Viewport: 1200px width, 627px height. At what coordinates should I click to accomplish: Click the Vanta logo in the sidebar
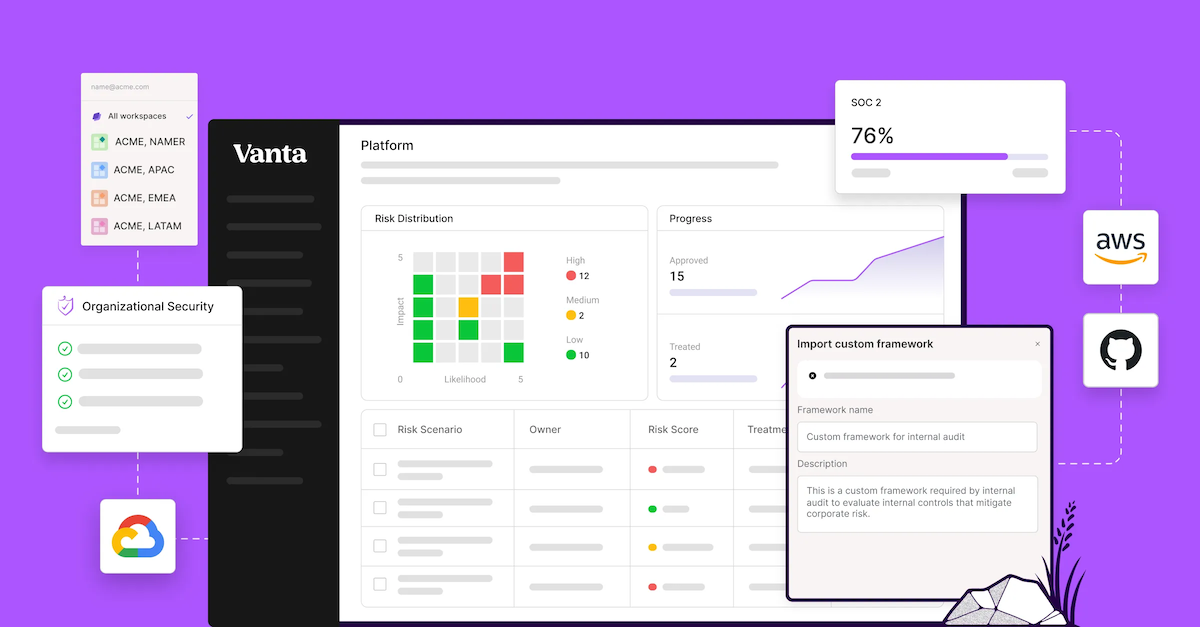(x=270, y=153)
